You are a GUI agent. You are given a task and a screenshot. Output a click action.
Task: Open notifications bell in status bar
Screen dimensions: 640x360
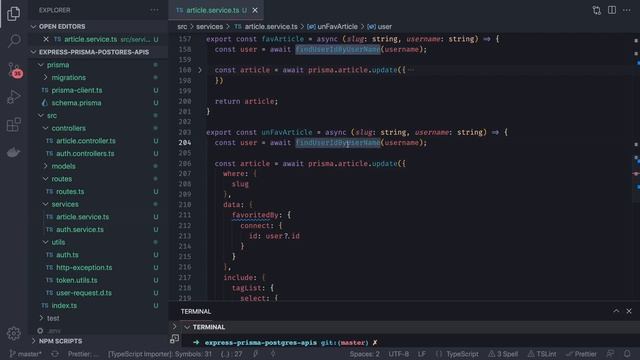[627, 354]
